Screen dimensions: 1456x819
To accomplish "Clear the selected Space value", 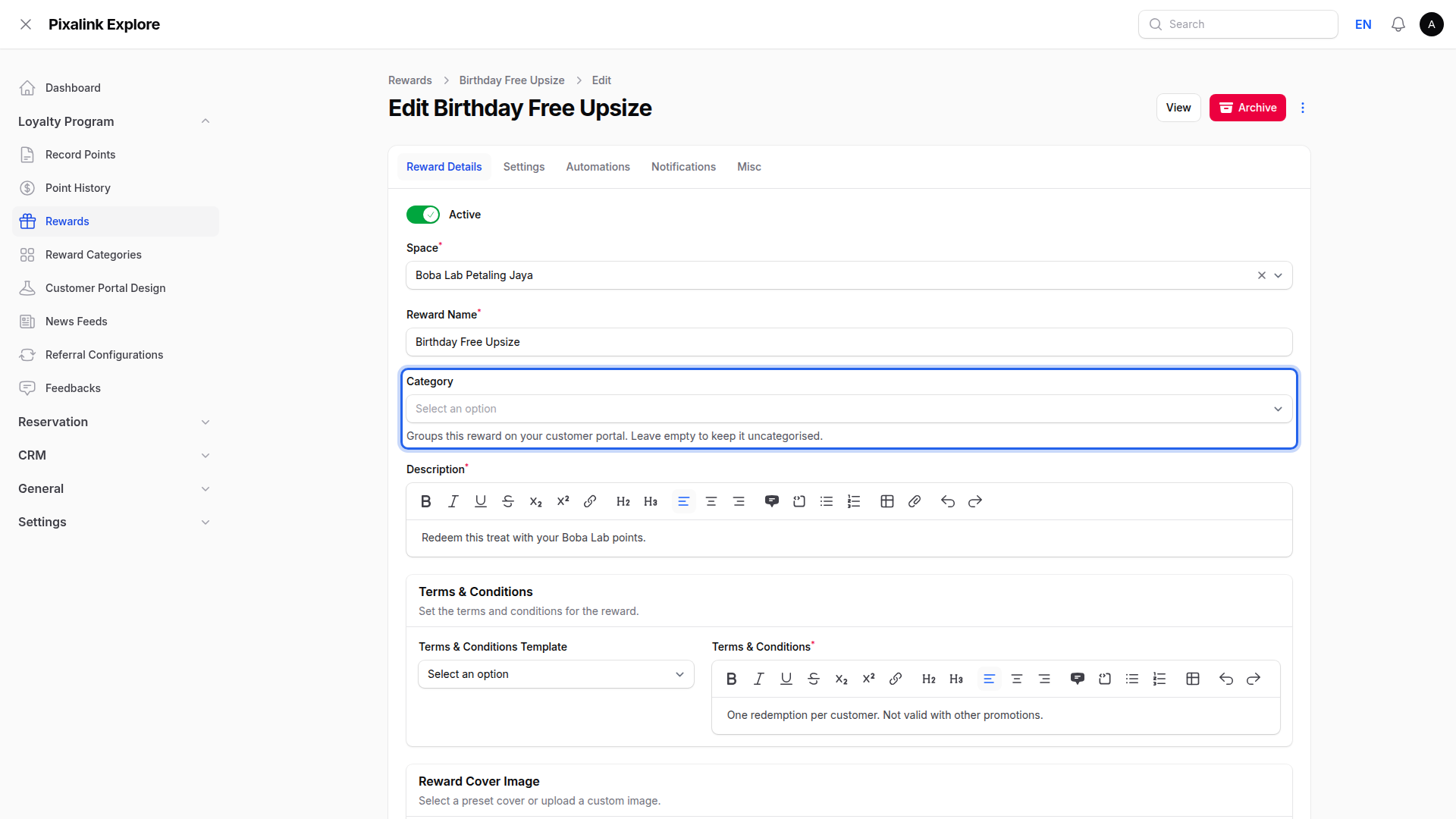I will pos(1262,275).
